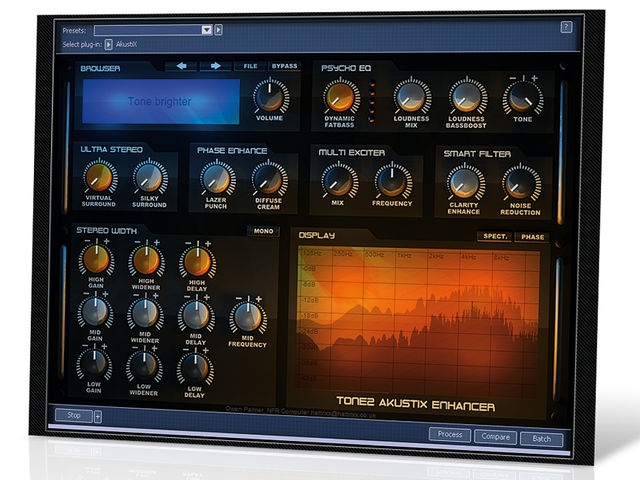
Task: Click the Multi Exciter Mix knob
Action: coord(339,181)
